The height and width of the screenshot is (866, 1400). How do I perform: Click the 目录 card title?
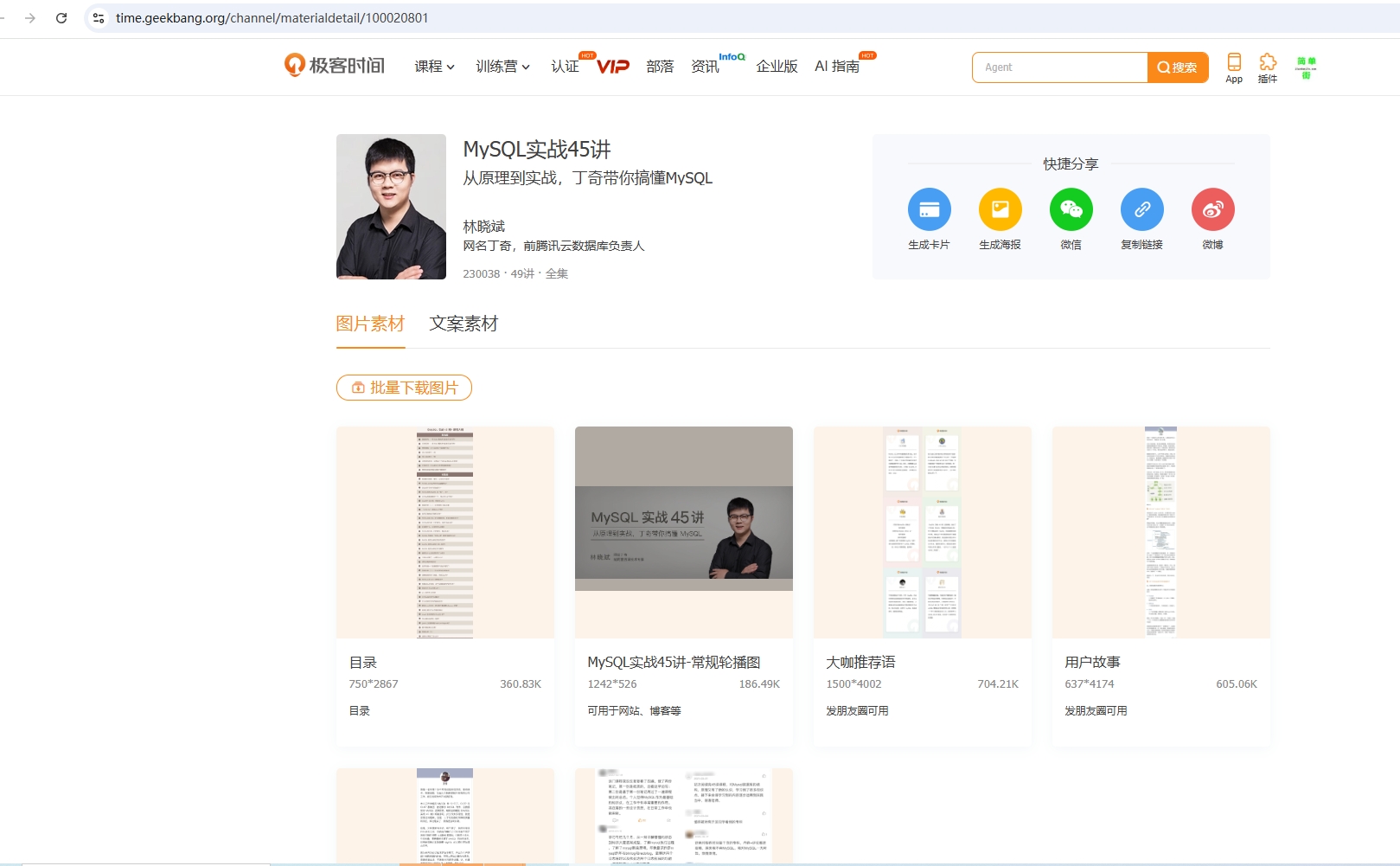pos(363,663)
